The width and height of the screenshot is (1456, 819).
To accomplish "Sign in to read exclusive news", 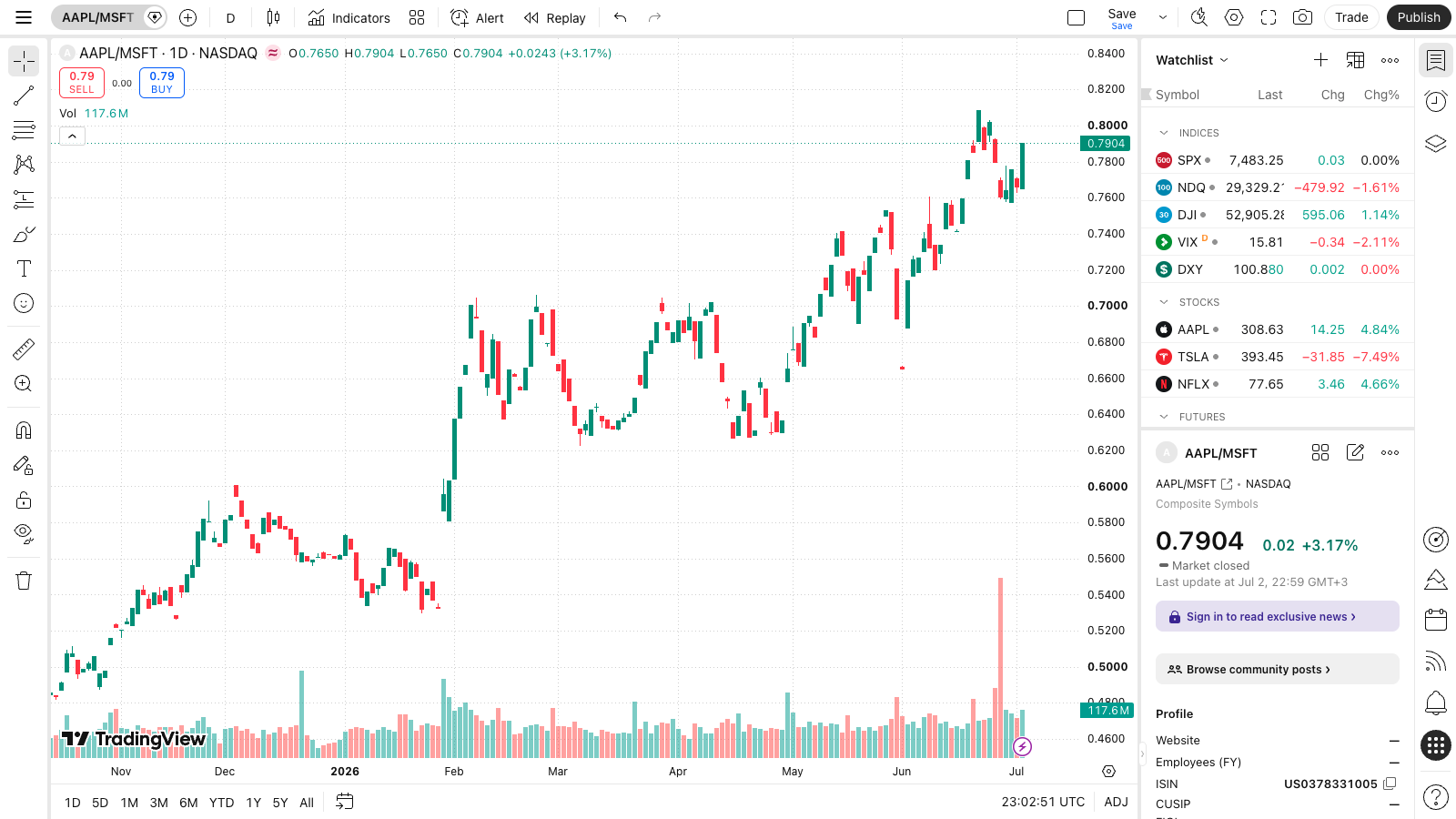I will [1278, 616].
